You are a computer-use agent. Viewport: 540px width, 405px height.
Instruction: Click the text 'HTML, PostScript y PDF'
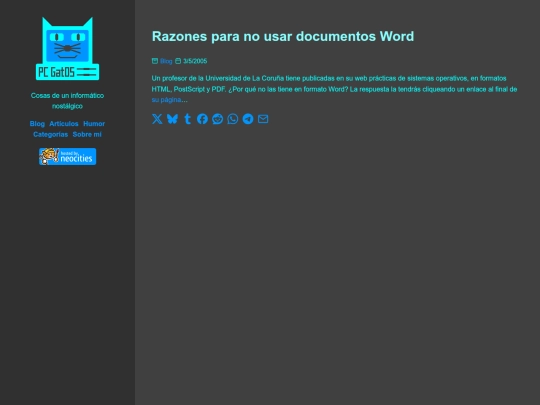(188, 89)
